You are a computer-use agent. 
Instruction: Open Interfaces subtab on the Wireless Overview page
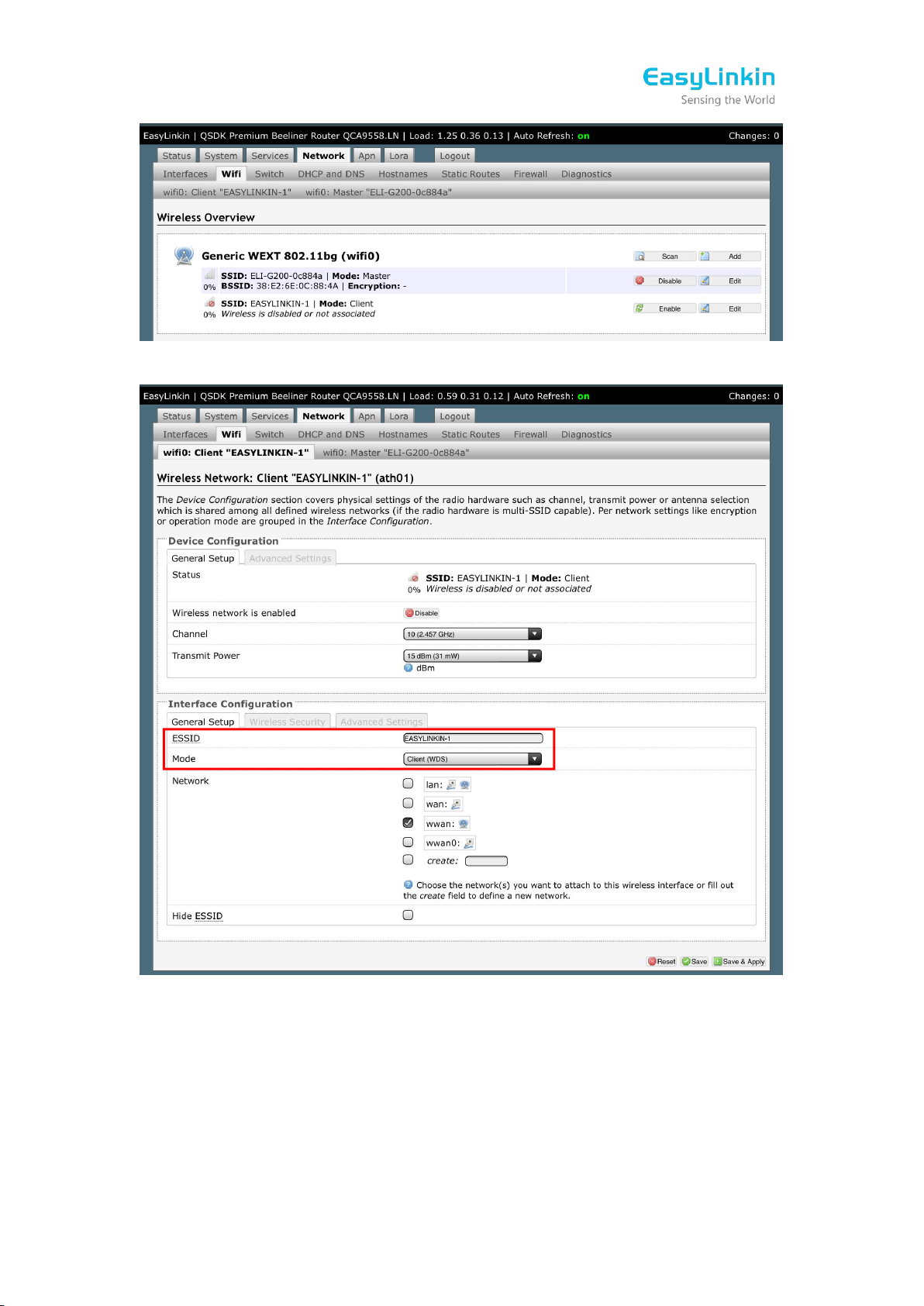pos(185,174)
